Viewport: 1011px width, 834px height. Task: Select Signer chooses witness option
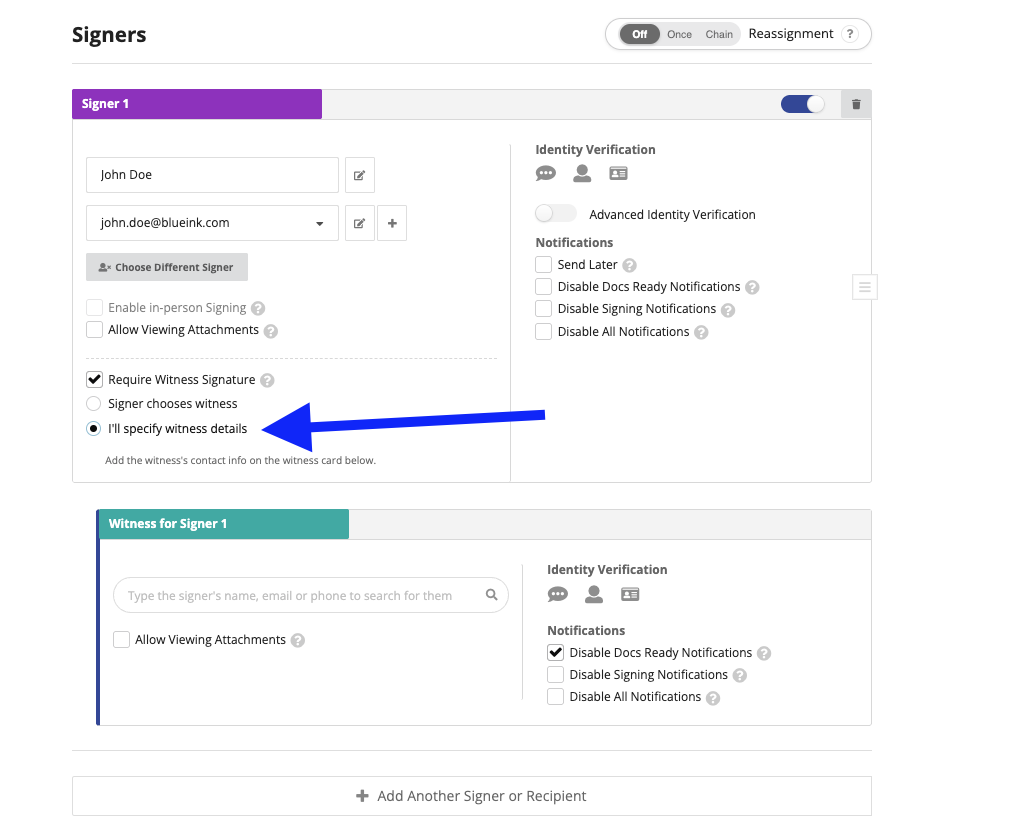coord(93,404)
